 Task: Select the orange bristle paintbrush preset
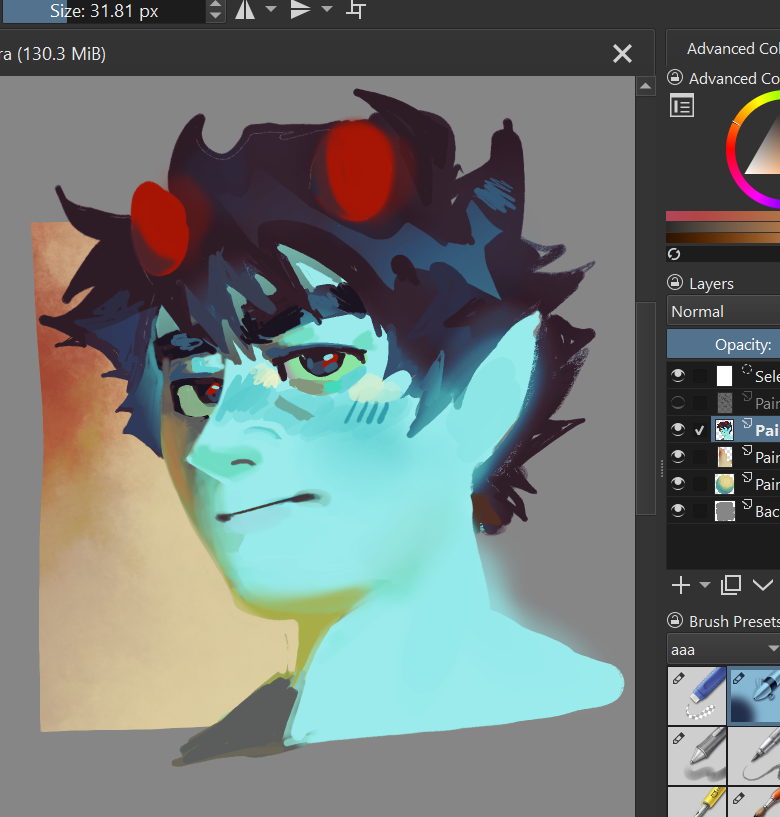[754, 802]
